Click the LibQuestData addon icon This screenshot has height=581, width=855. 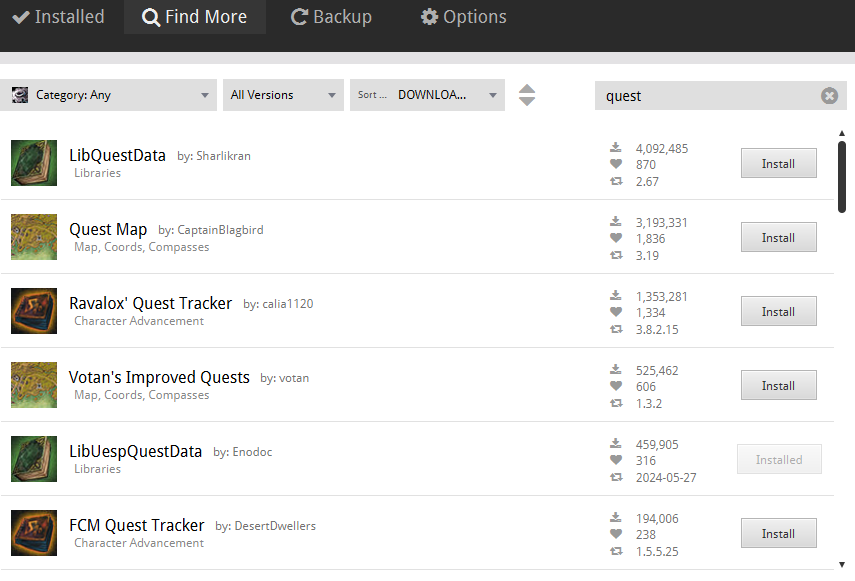[x=34, y=163]
